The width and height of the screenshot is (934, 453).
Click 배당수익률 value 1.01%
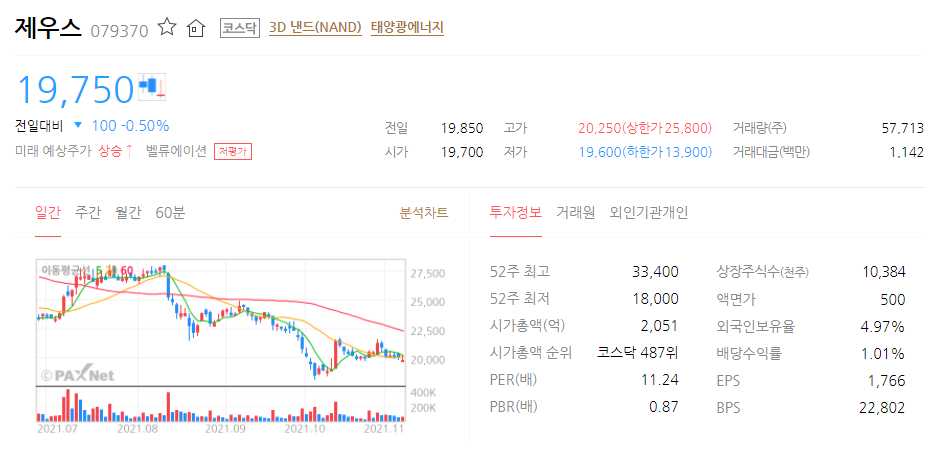(883, 353)
